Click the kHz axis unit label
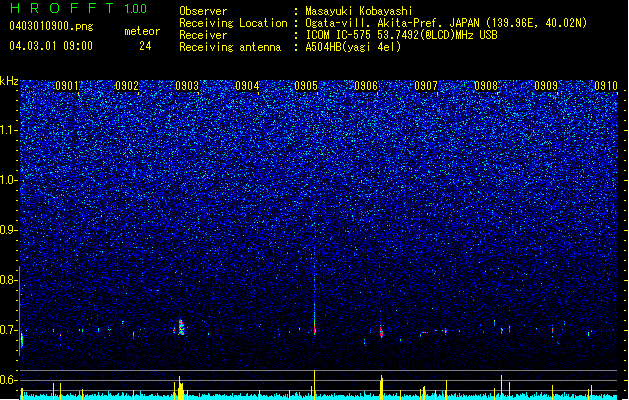Viewport: 629px width, 400px height. pos(9,81)
